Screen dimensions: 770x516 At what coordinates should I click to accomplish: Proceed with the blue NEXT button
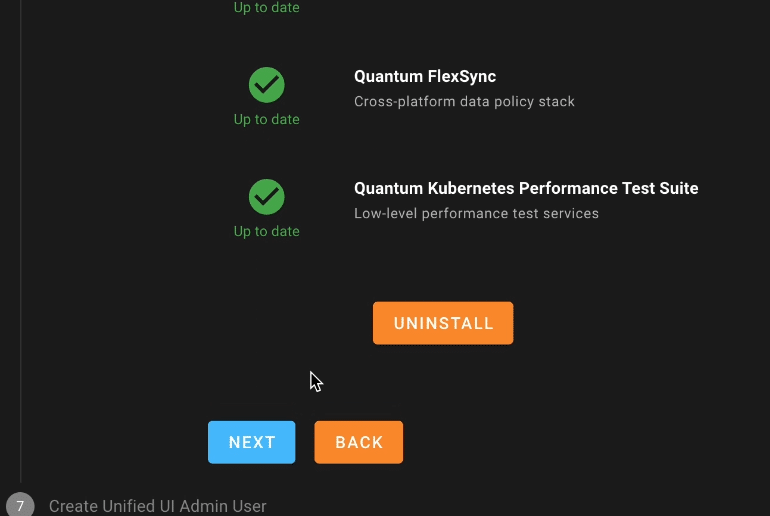click(x=251, y=442)
